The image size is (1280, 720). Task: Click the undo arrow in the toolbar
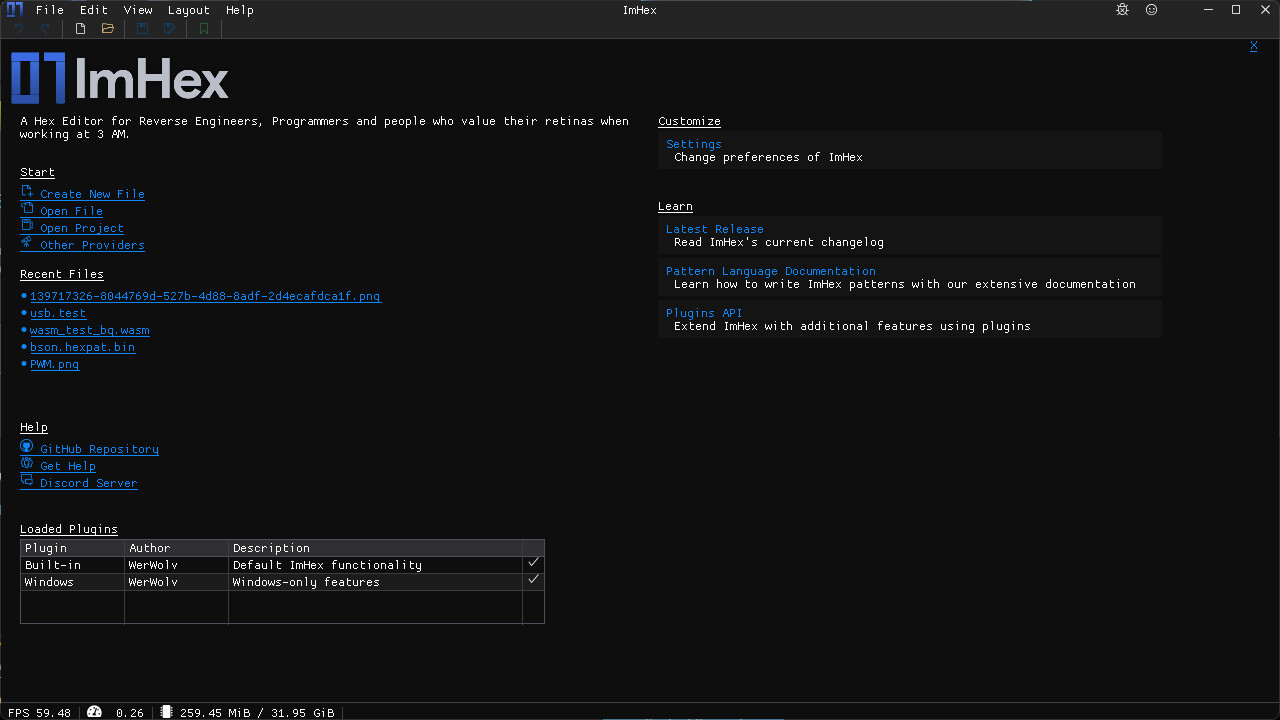pos(18,28)
